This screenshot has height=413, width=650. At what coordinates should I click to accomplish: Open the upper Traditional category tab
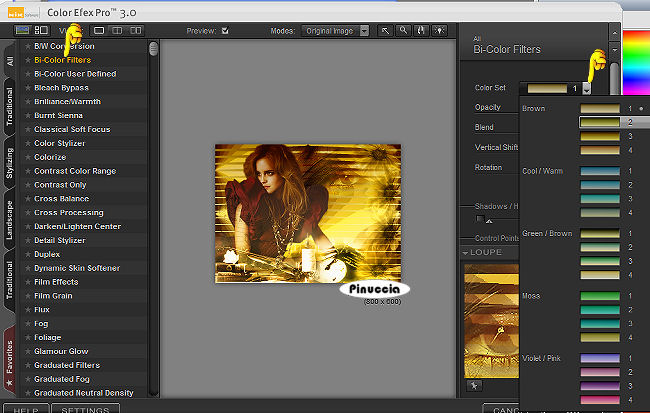pos(10,106)
